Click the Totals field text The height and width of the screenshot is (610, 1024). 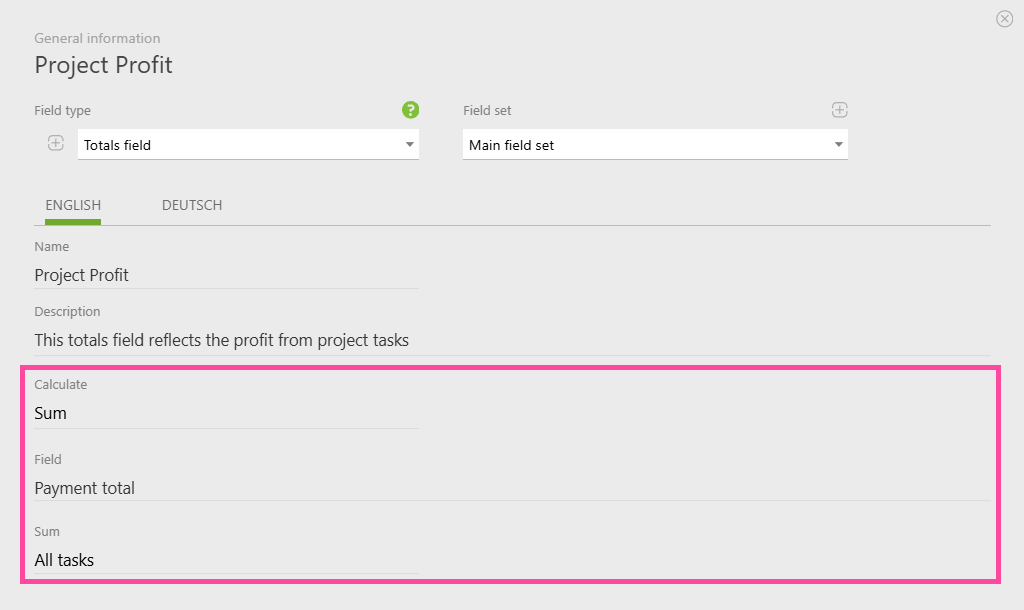(x=118, y=145)
